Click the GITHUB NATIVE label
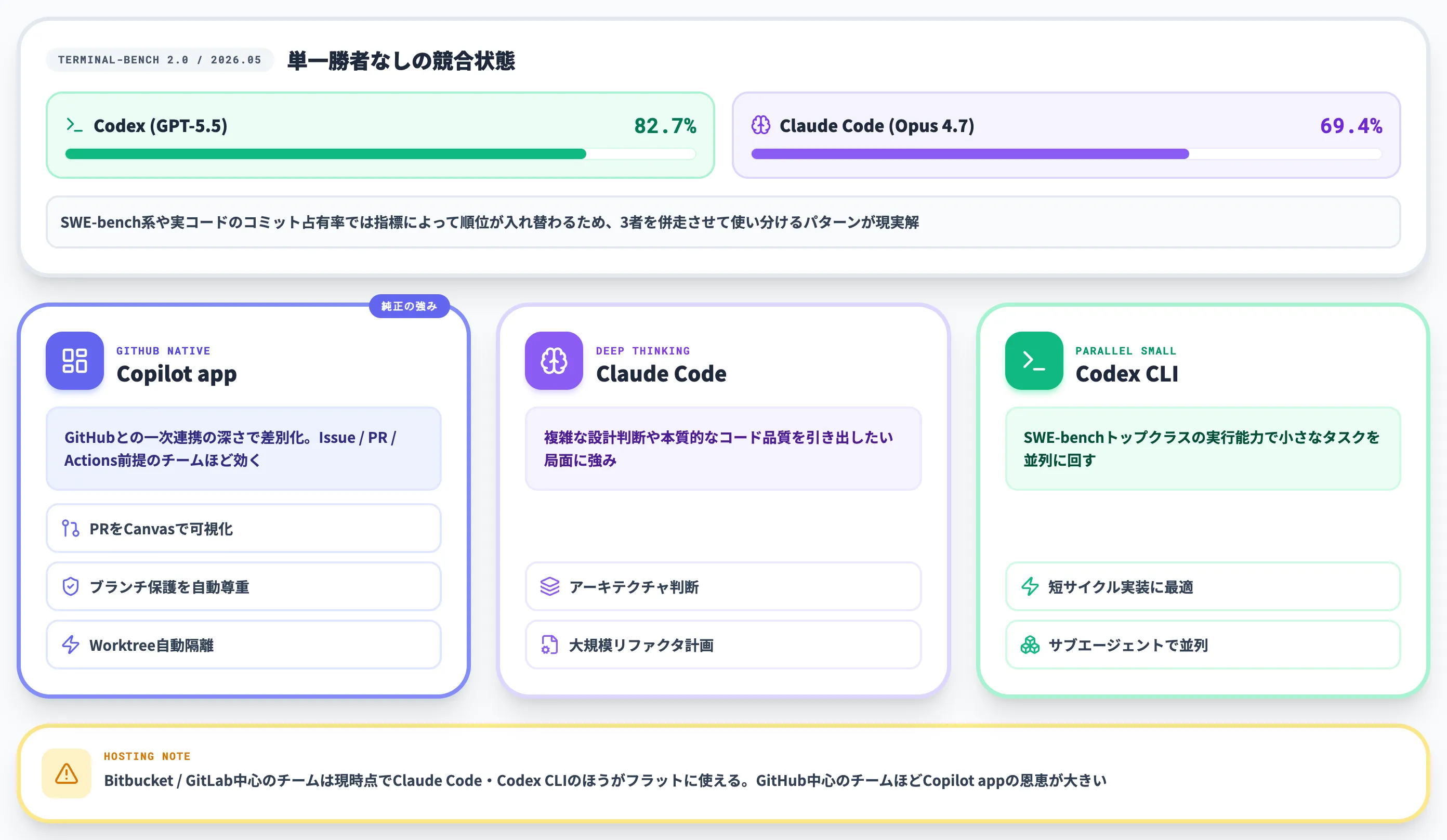Image resolution: width=1447 pixels, height=840 pixels. click(x=163, y=350)
